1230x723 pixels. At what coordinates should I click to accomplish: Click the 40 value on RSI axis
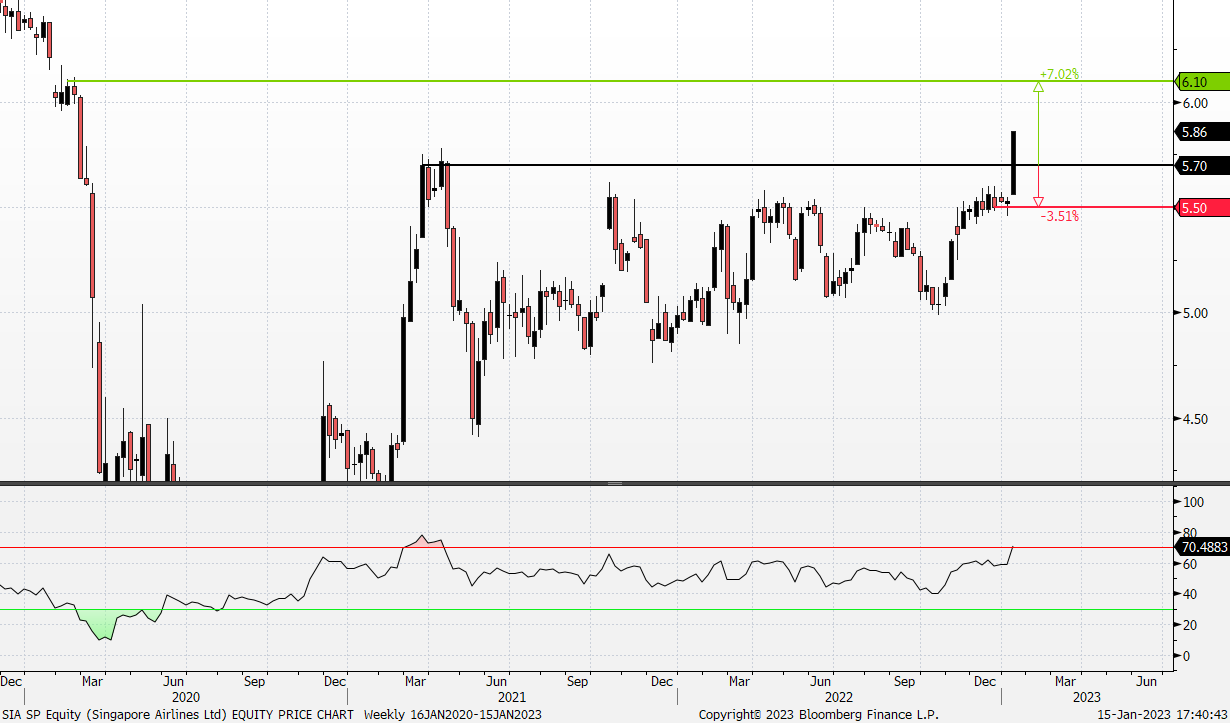[x=1189, y=595]
